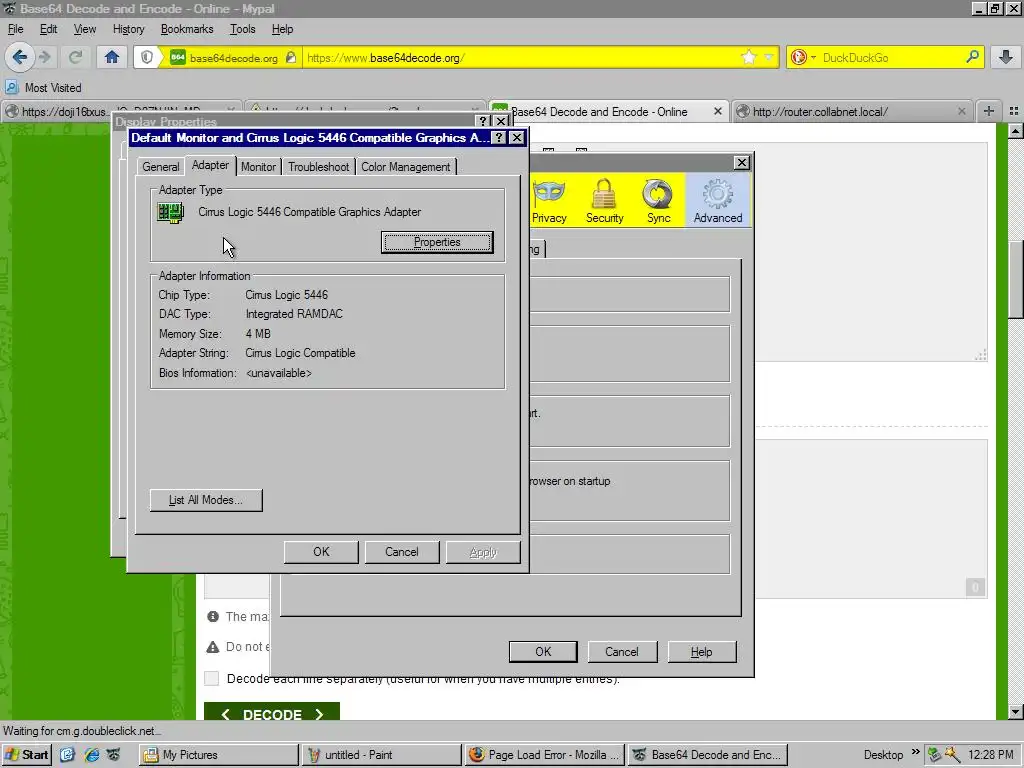Launch Internet Explorer from quick launch
The height and width of the screenshot is (768, 1024).
91,754
